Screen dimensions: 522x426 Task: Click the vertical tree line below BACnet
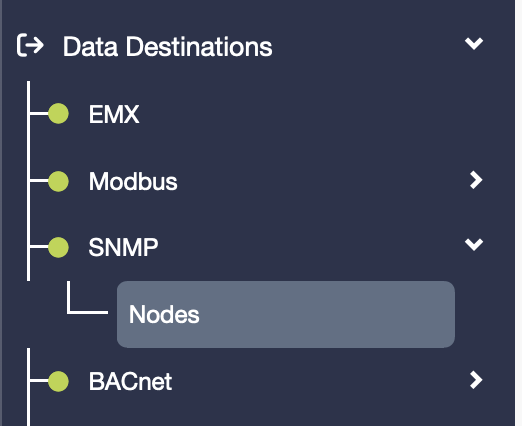click(28, 410)
